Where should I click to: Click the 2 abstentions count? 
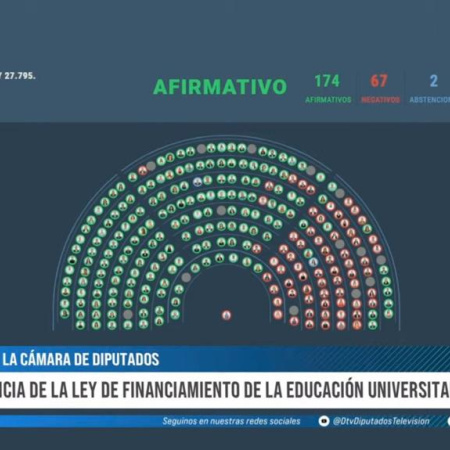(x=433, y=81)
